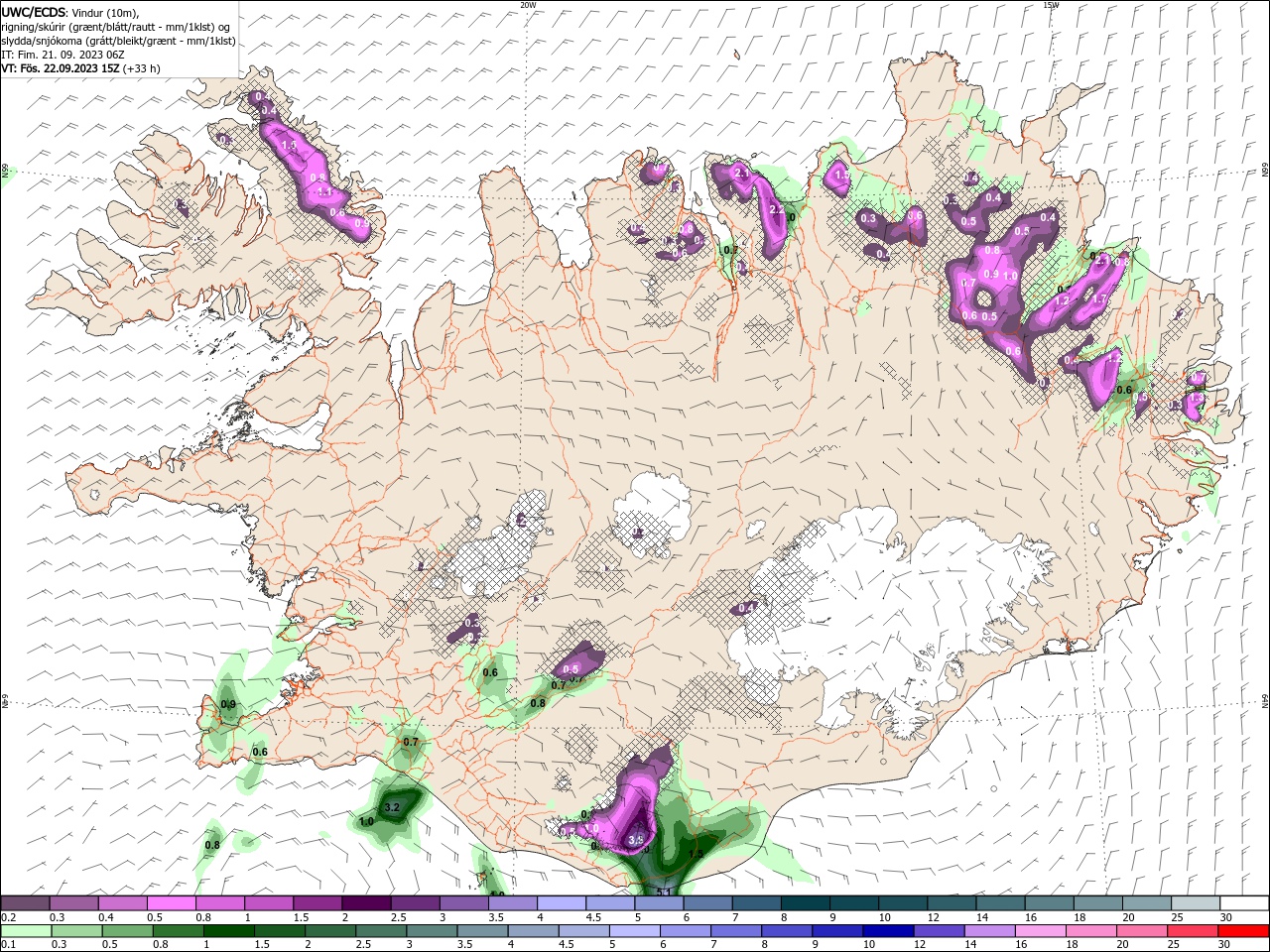Pick the dark teal 9–10 swatch on the top scale
The height and width of the screenshot is (952, 1270).
coord(853,903)
